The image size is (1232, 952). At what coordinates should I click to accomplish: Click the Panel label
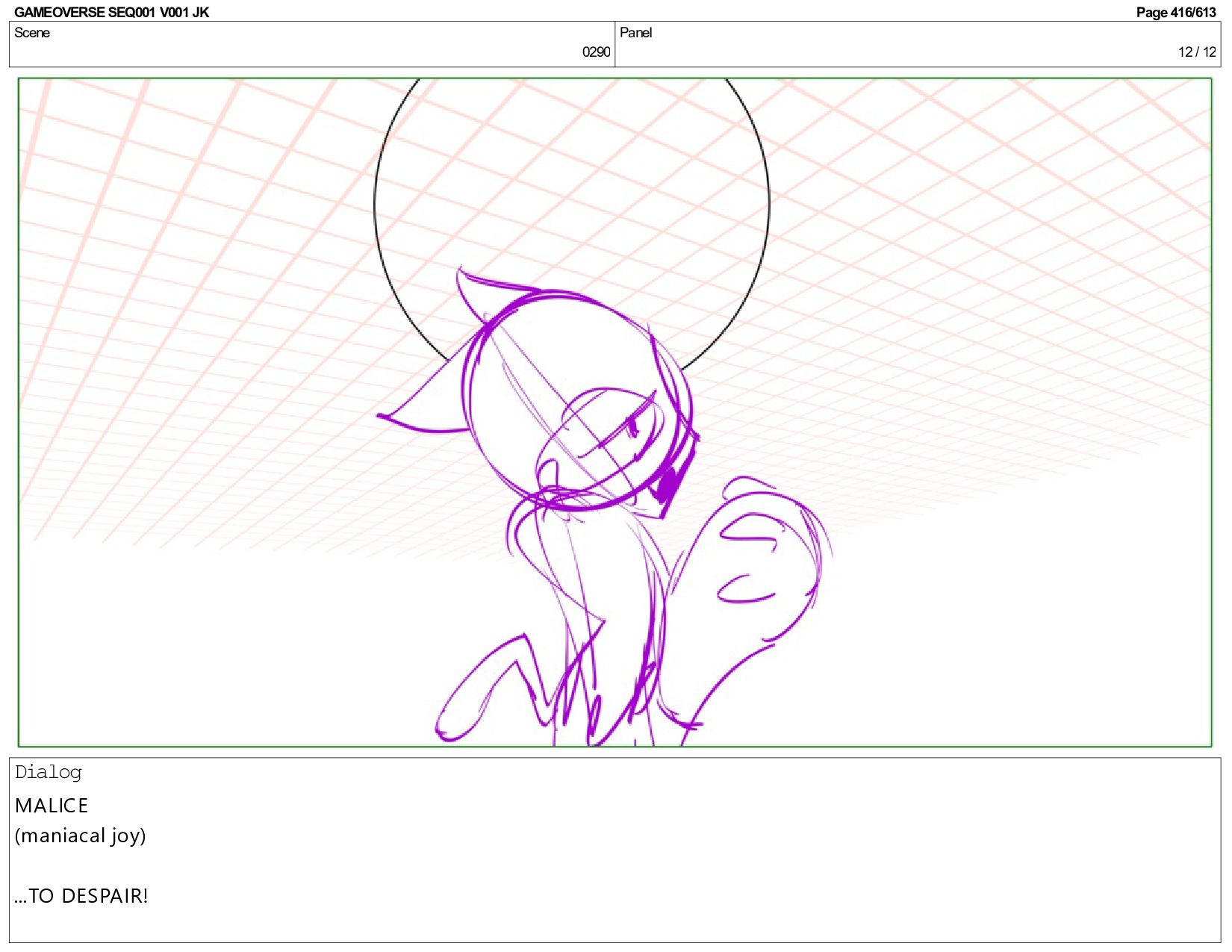click(x=635, y=33)
